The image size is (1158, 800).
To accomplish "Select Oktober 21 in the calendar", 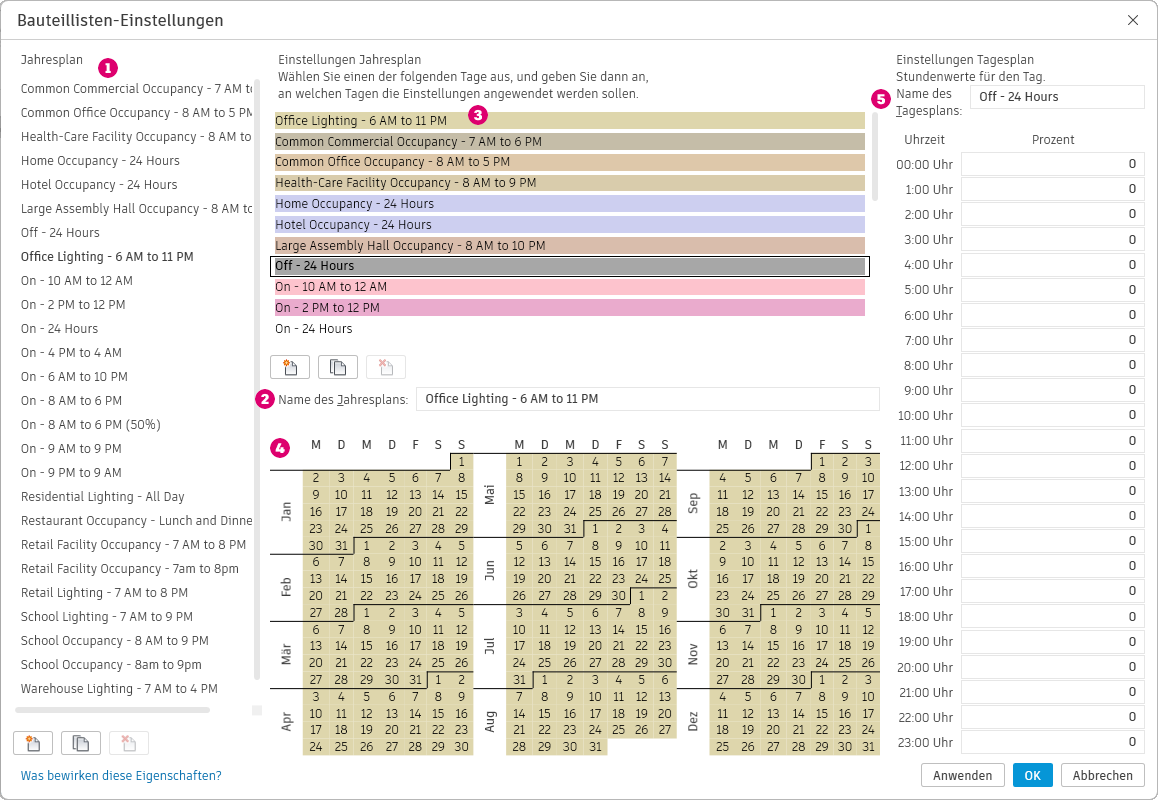I will coord(845,579).
